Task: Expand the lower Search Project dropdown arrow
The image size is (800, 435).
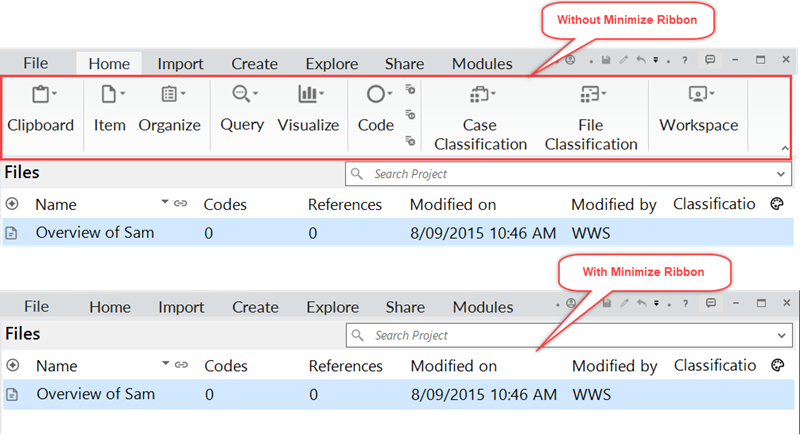Action: point(782,336)
